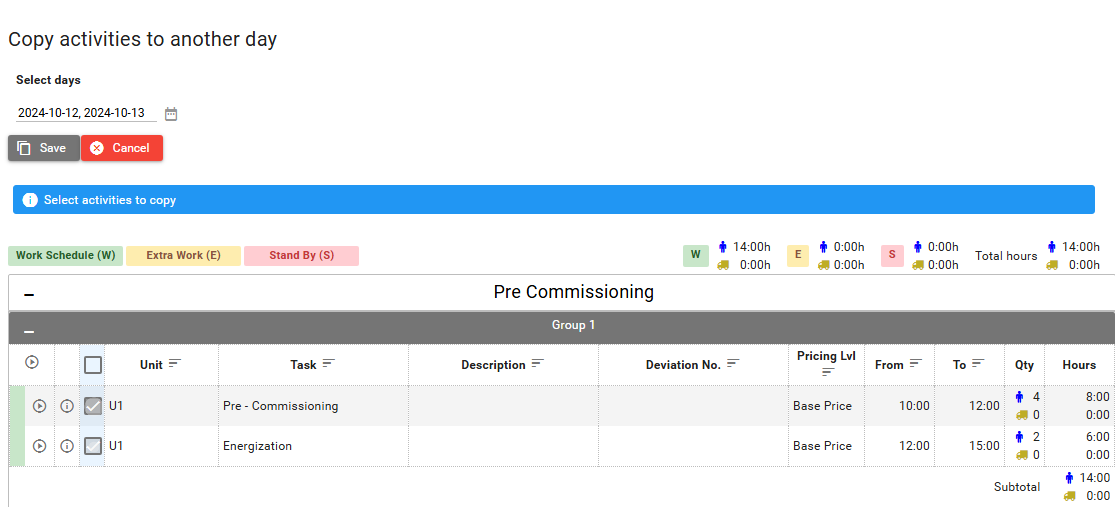
Task: Toggle checkbox for Energization task
Action: 92,446
